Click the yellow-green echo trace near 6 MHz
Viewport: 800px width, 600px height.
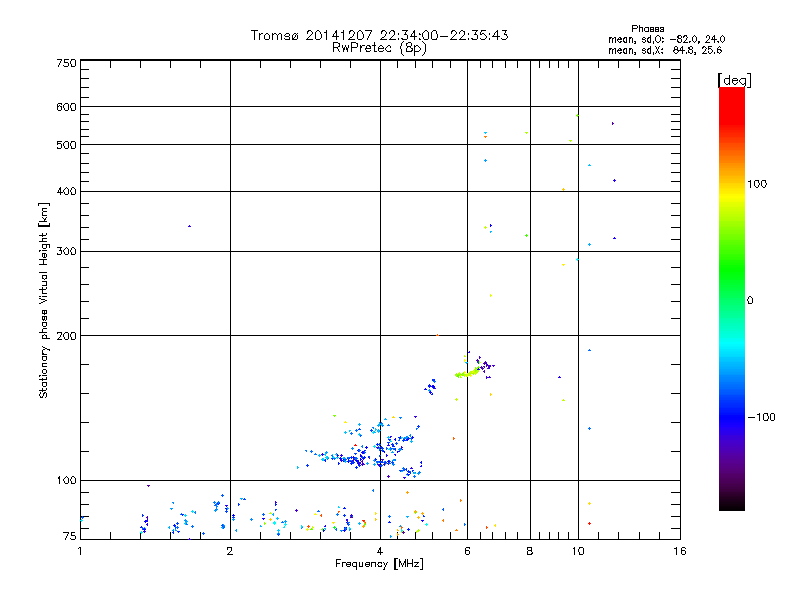coord(468,372)
